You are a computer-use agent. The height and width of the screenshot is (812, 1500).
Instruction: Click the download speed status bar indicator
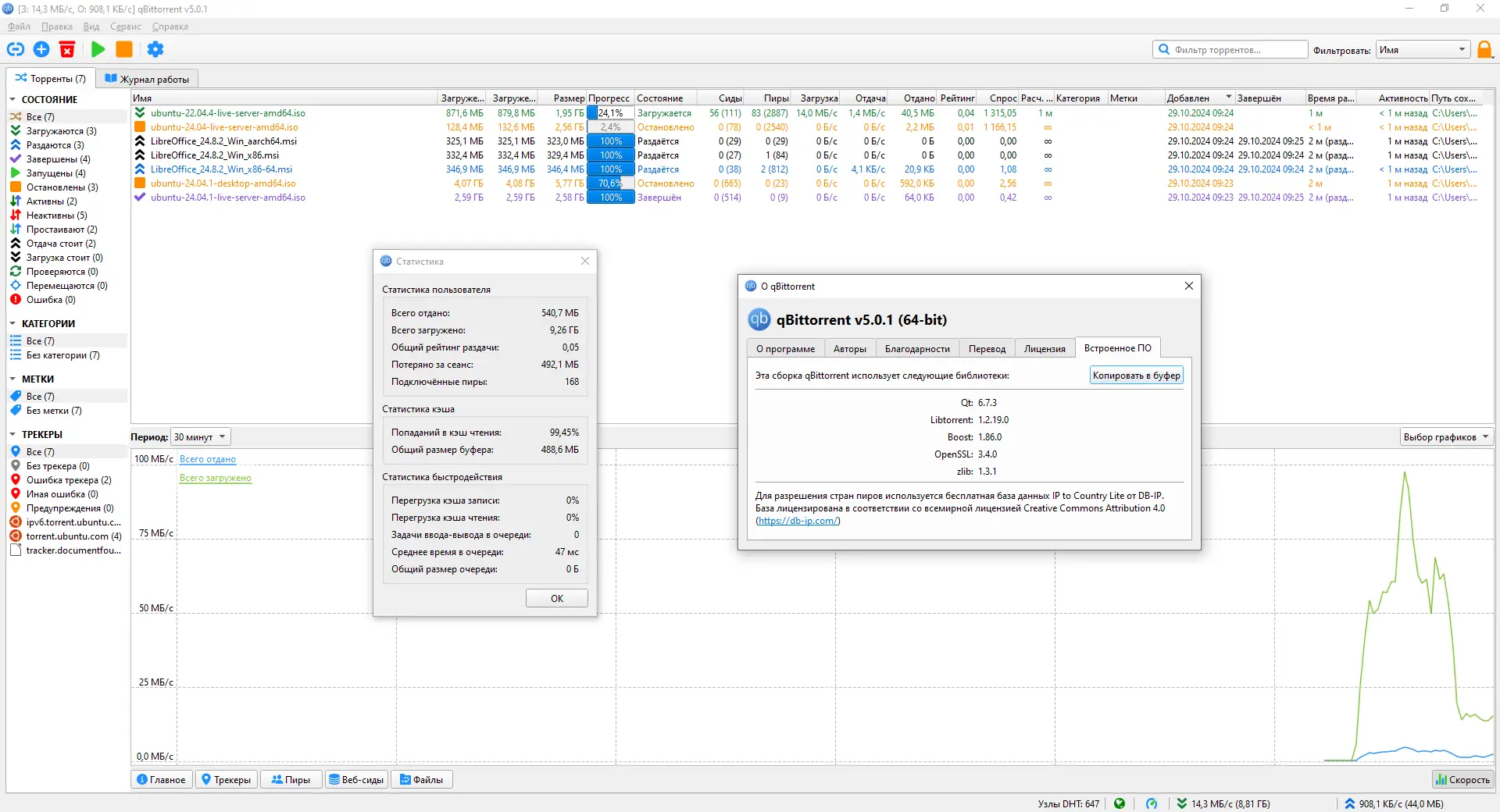pos(1223,803)
